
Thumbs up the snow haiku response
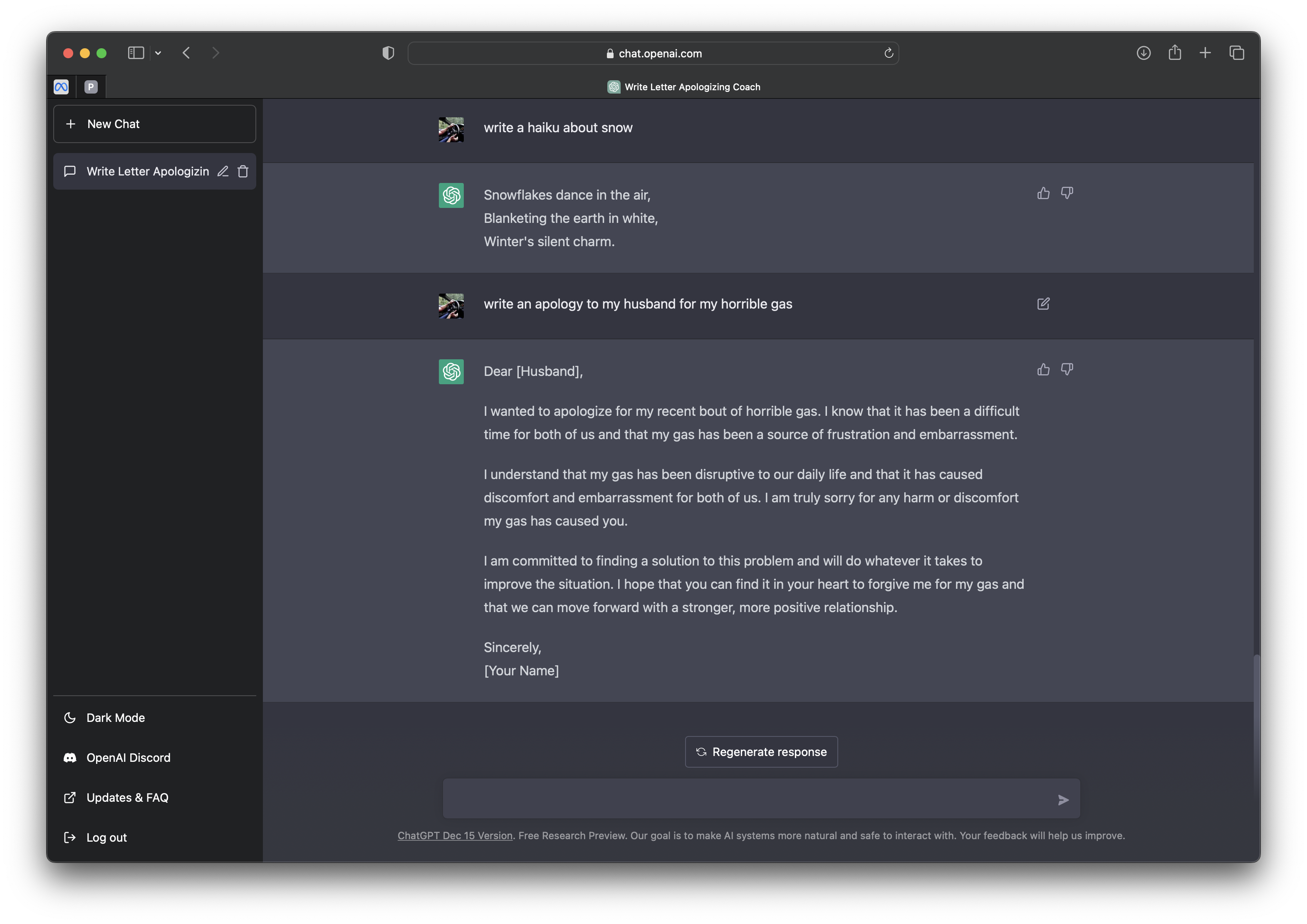pyautogui.click(x=1043, y=193)
